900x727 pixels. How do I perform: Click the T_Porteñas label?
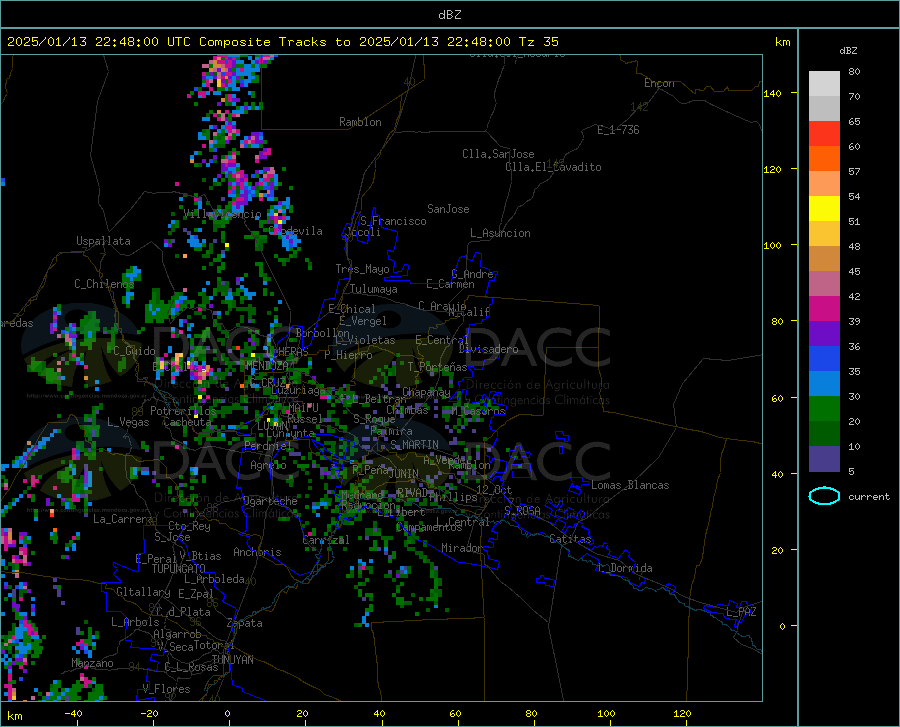pyautogui.click(x=437, y=367)
